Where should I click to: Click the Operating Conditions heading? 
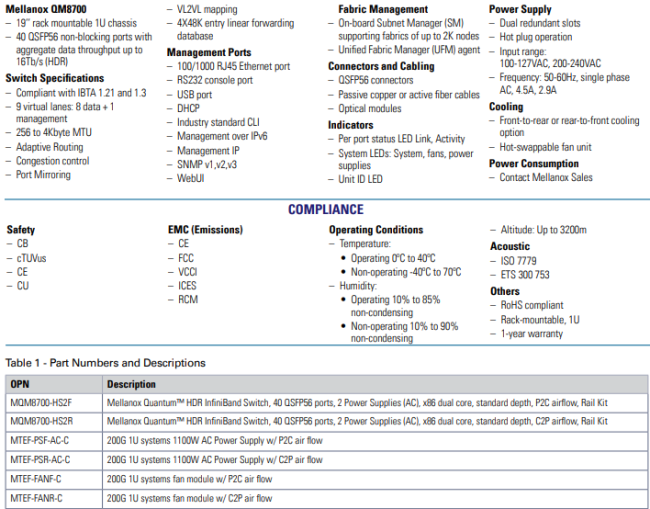(376, 230)
